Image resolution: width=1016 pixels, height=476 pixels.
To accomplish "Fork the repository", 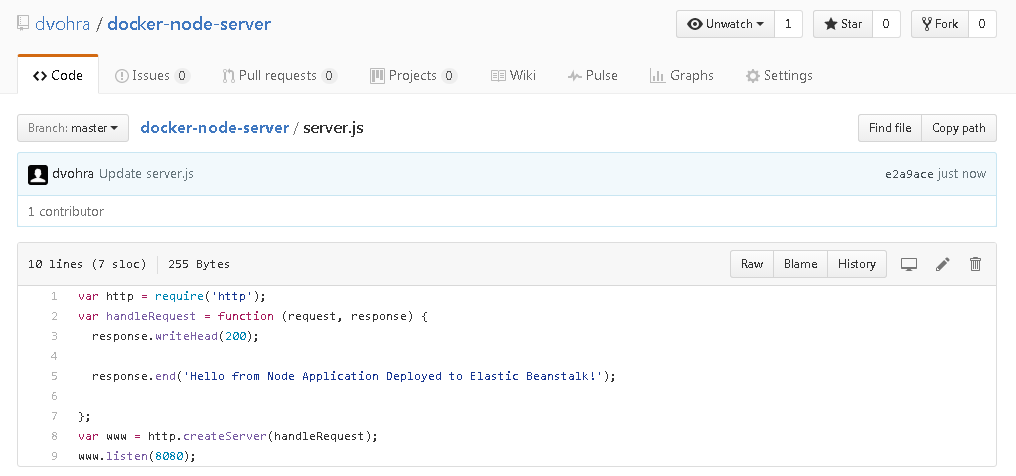I will [x=940, y=24].
